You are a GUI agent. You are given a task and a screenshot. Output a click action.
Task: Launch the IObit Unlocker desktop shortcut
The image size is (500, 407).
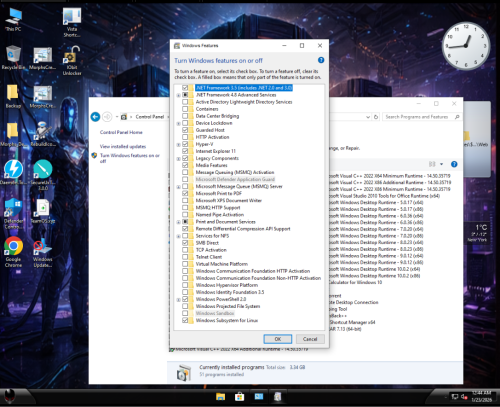72,60
